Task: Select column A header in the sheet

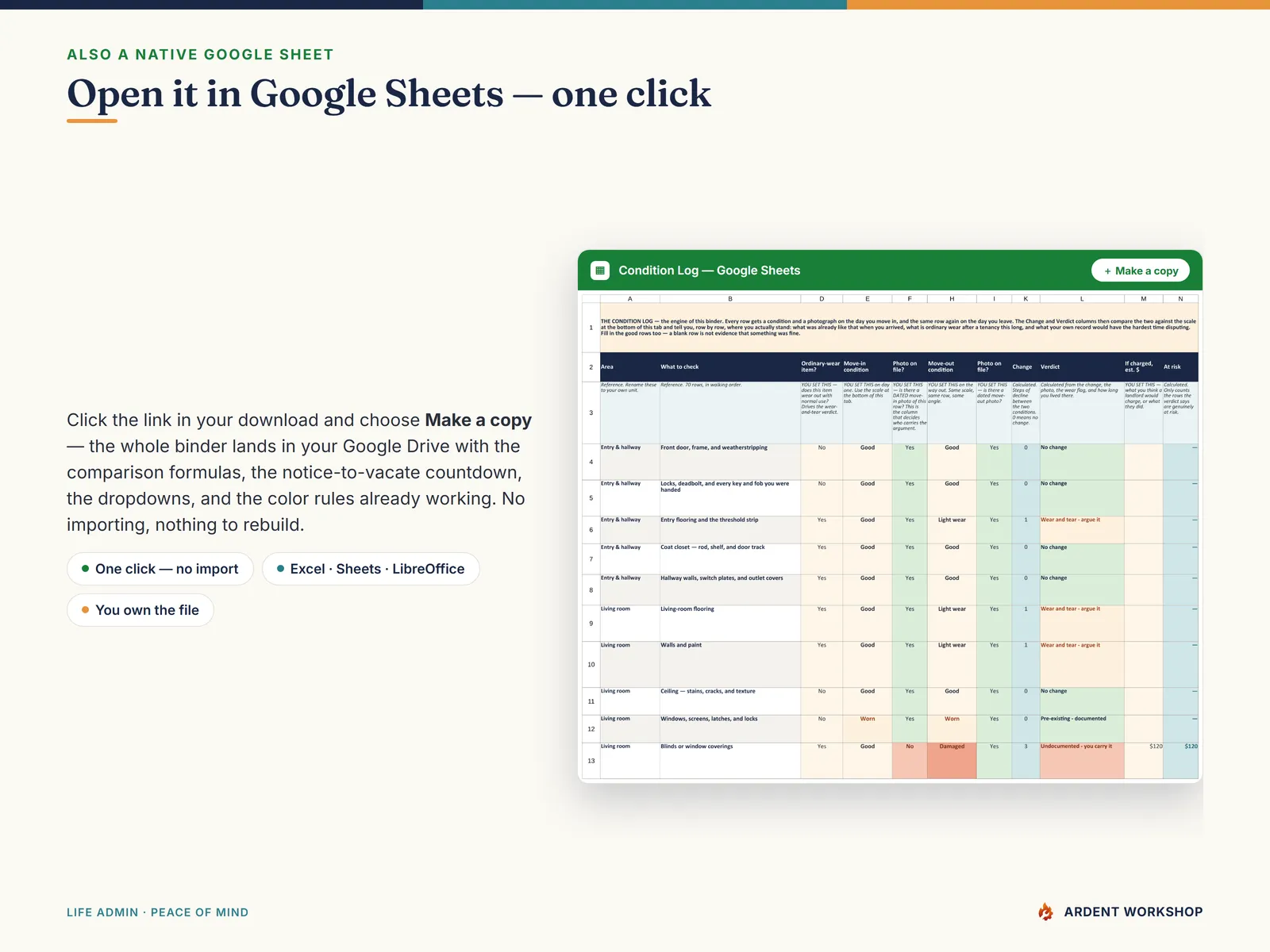Action: point(629,299)
